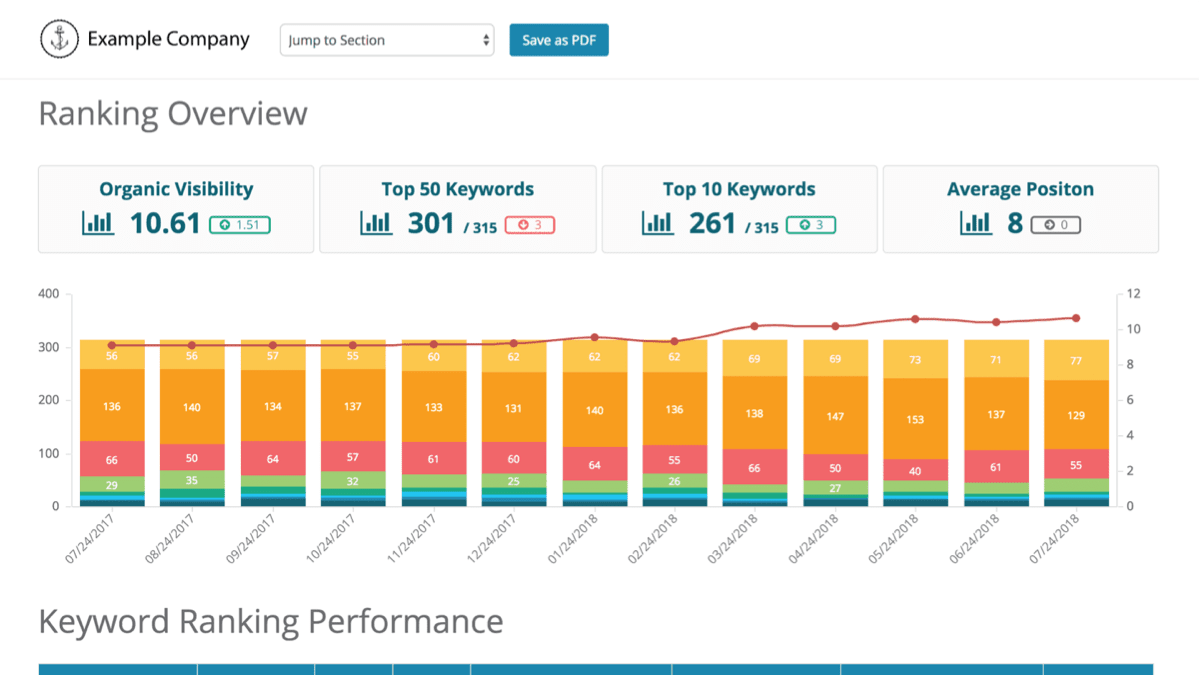Screen dimensions: 1200x675
Task: Select the bar chart icon under Organic Visibility
Action: (x=97, y=223)
